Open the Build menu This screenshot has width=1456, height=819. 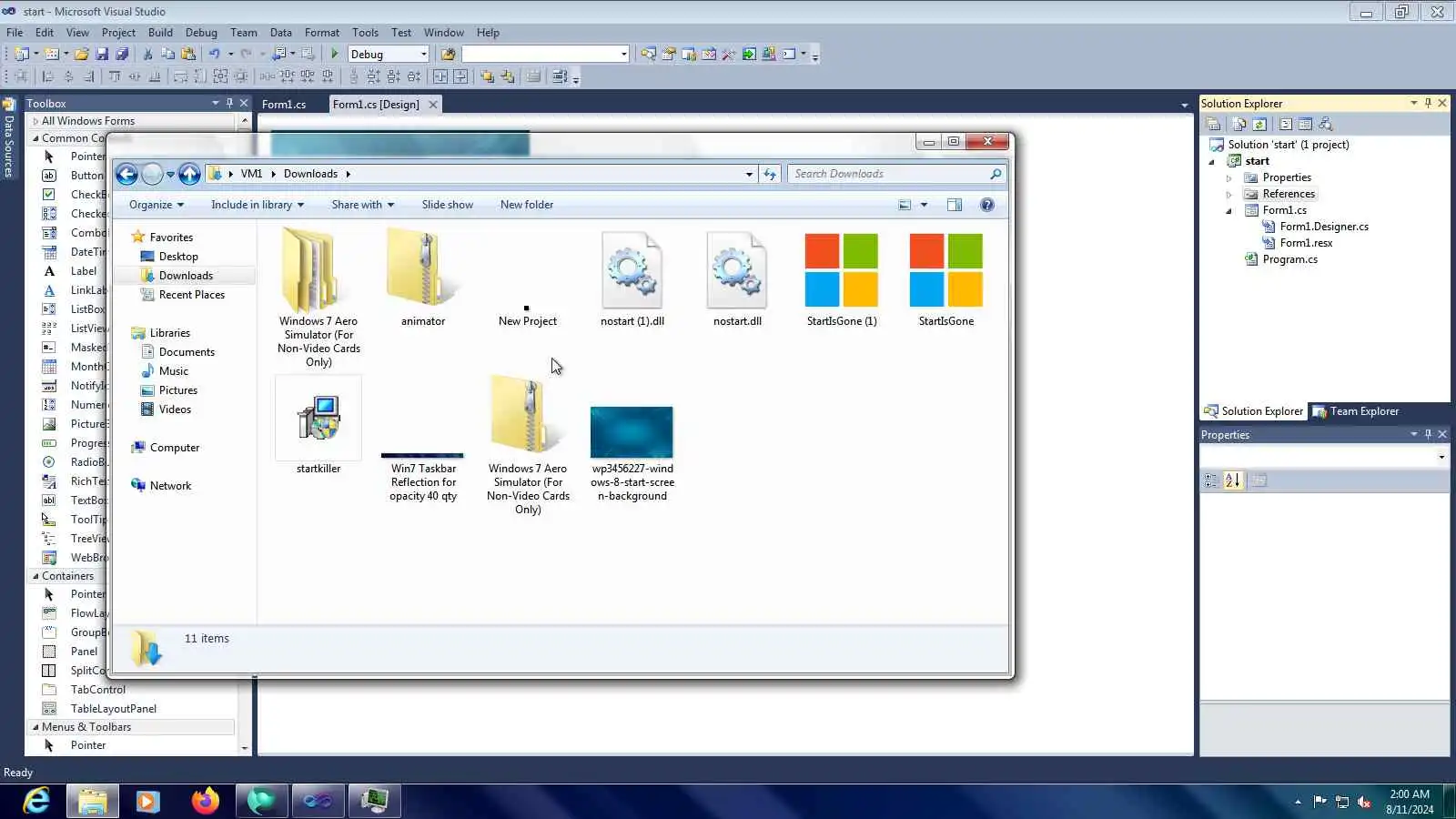[x=160, y=33]
